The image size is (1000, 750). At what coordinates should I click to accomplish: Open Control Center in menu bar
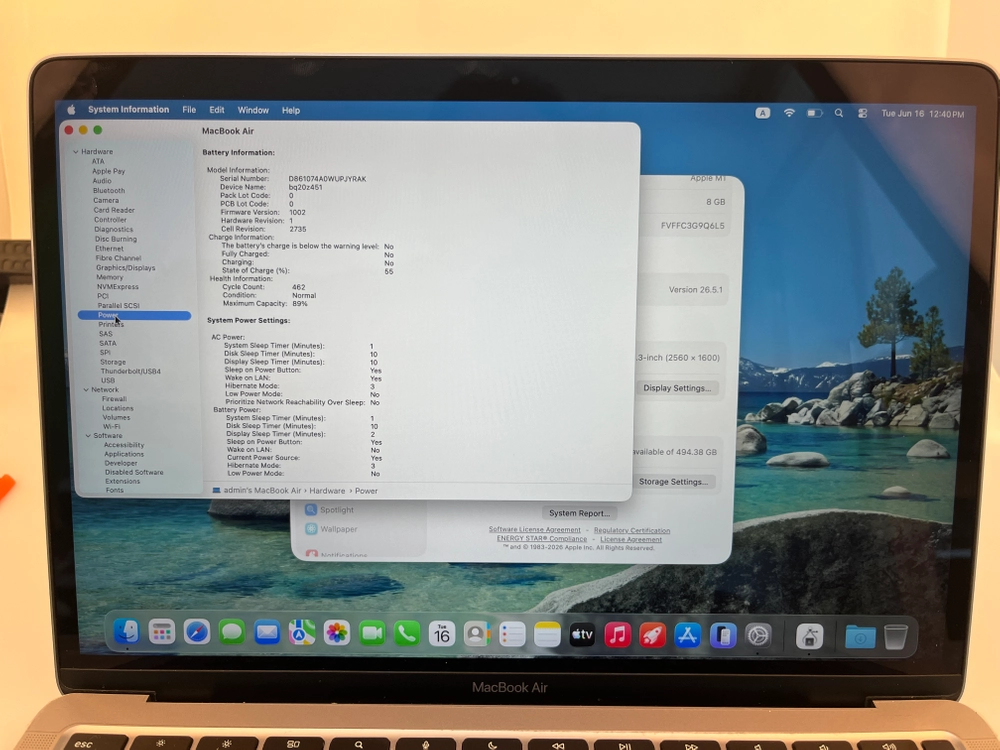[x=862, y=114]
